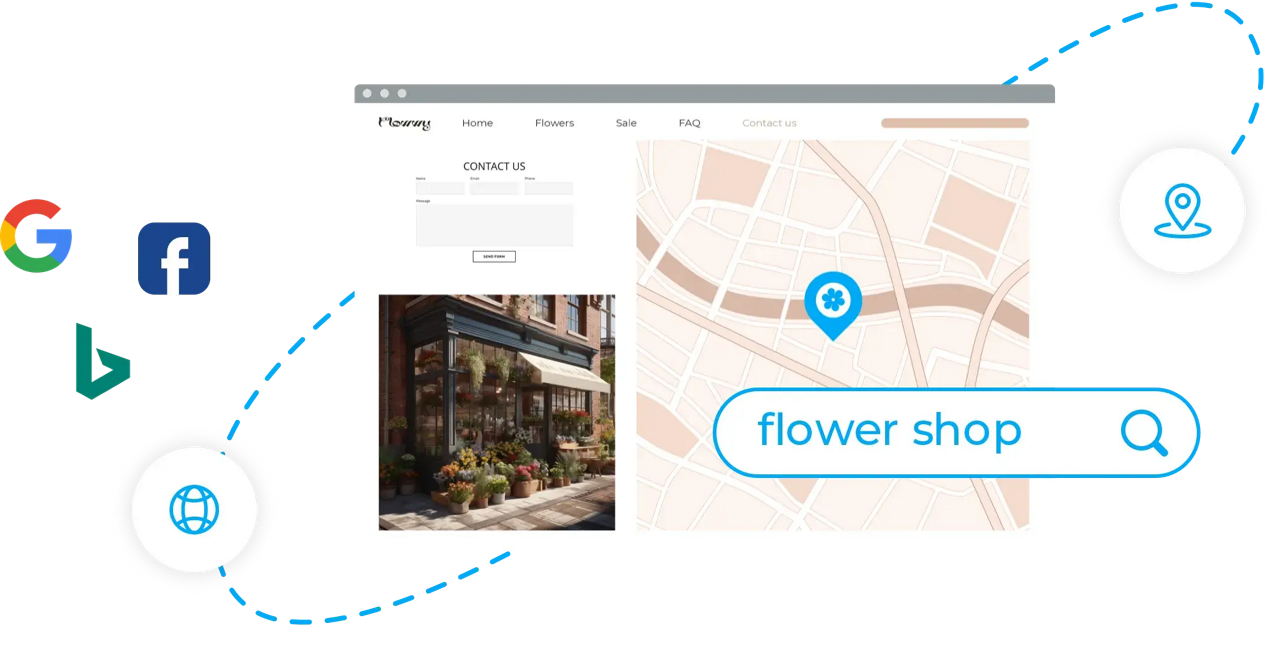Click the blue flower map marker
The height and width of the screenshot is (668, 1280).
tap(833, 305)
